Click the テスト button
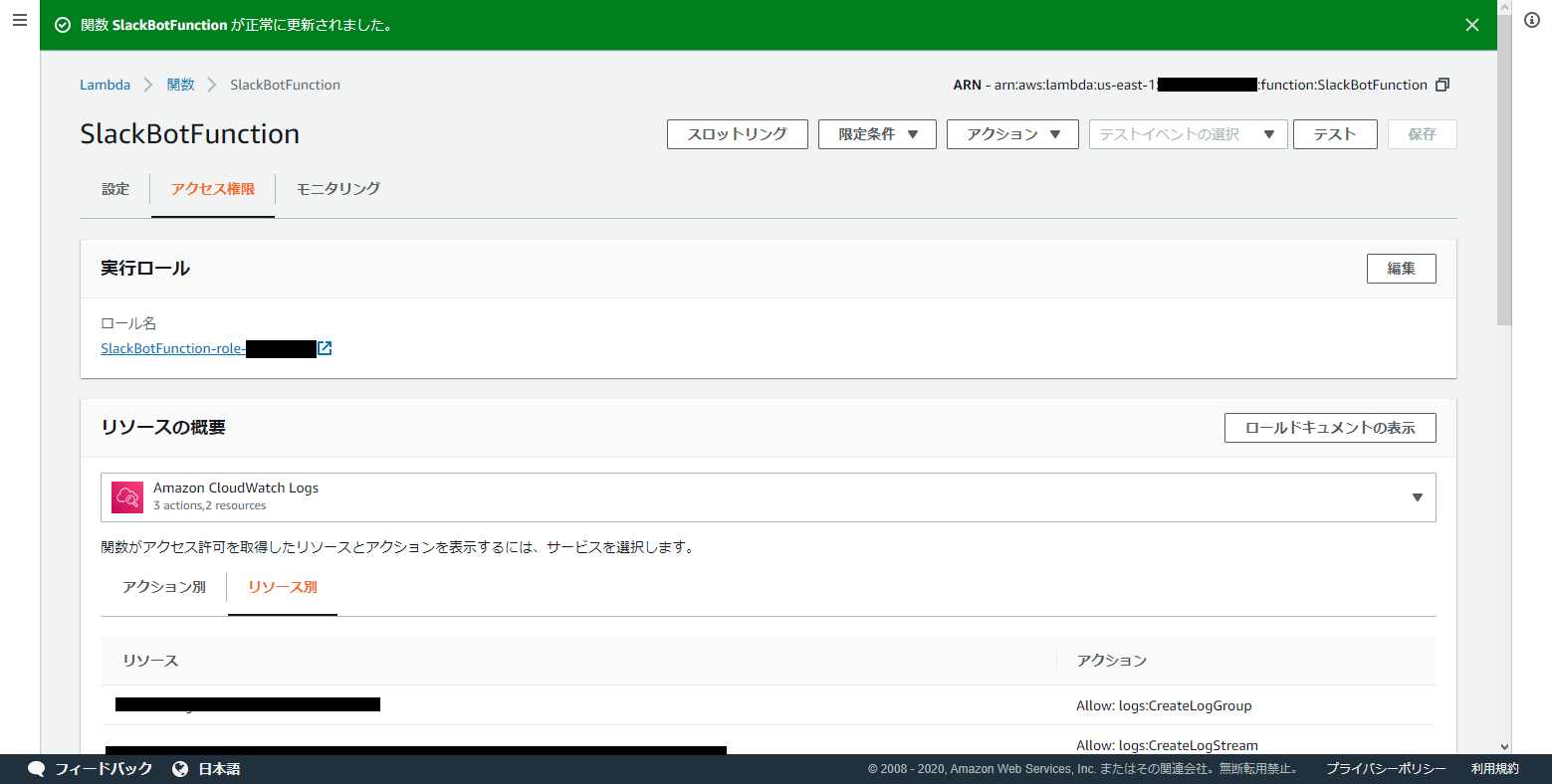Image resolution: width=1552 pixels, height=784 pixels. point(1335,134)
